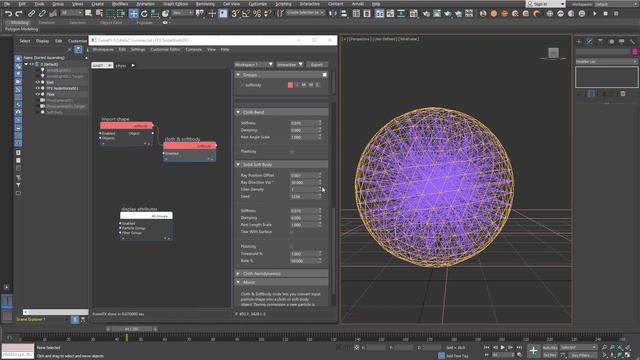Open the Animation menu
This screenshot has width=640, height=360.
pyautogui.click(x=145, y=4)
